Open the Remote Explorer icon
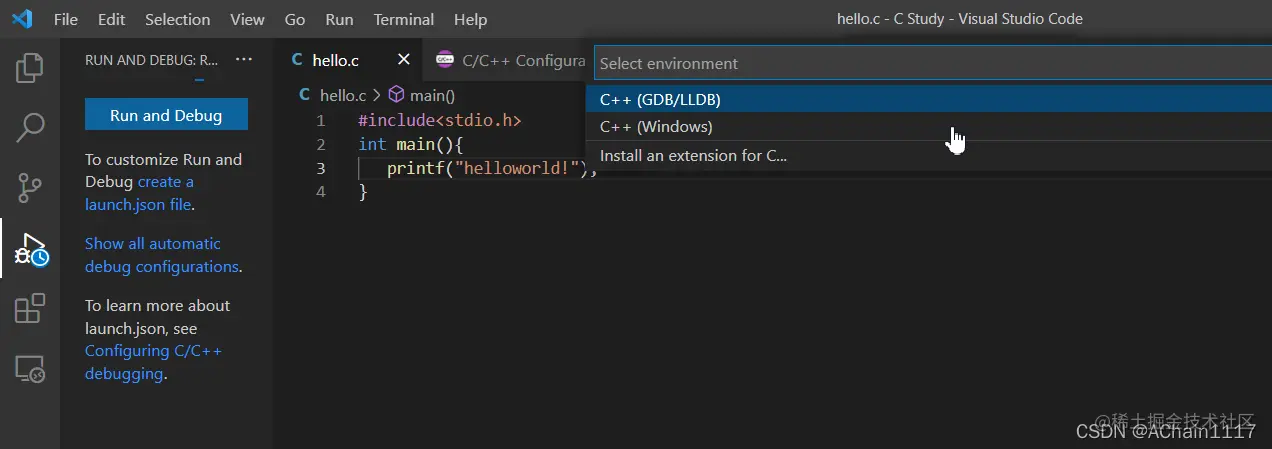The image size is (1272, 449). [30, 369]
